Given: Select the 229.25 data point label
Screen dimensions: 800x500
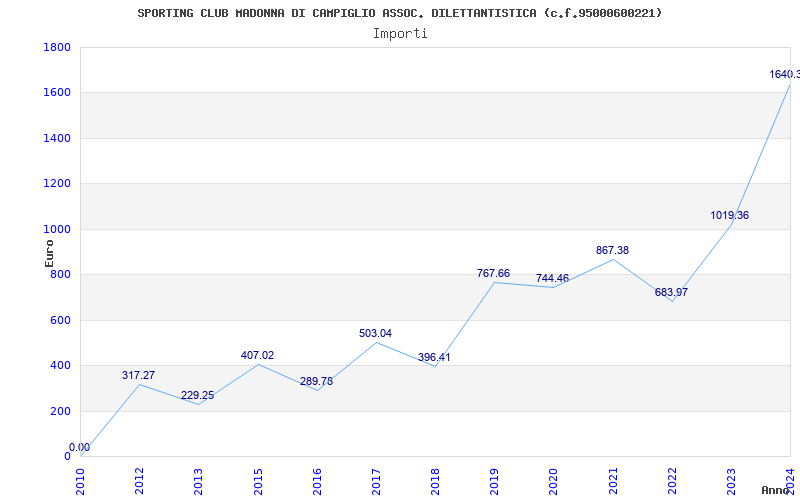Looking at the screenshot, I should [x=197, y=395].
